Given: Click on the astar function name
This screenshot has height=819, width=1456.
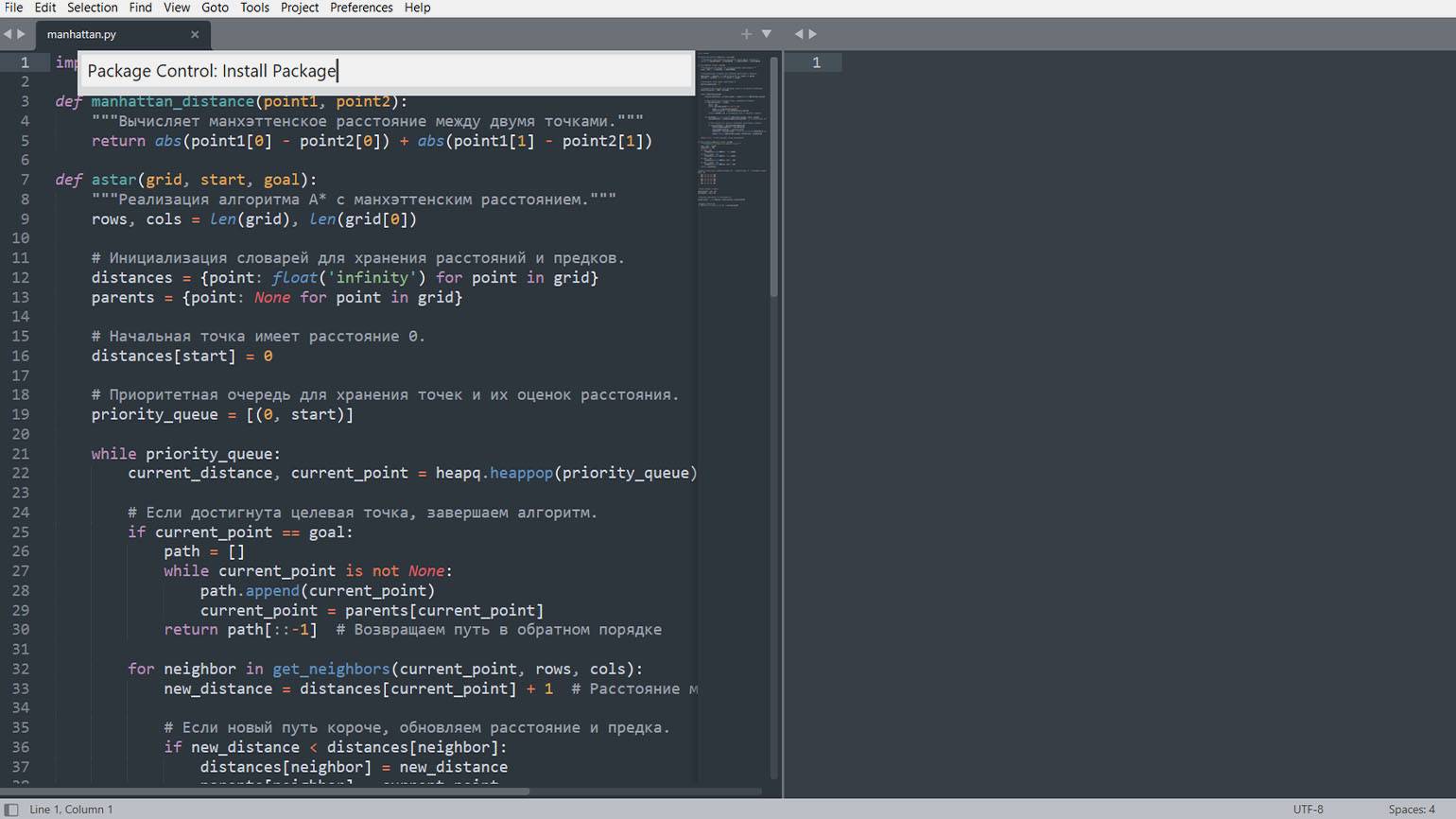Looking at the screenshot, I should tap(114, 180).
